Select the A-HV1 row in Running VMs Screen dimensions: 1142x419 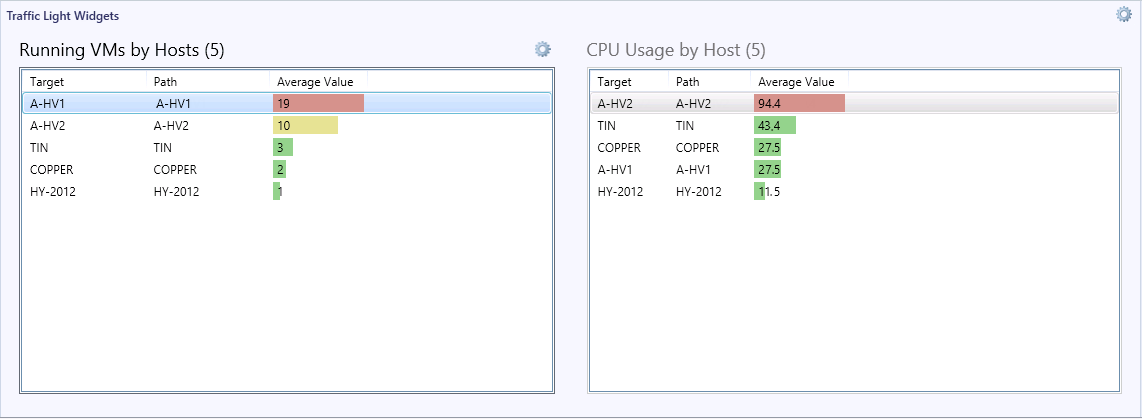(286, 103)
